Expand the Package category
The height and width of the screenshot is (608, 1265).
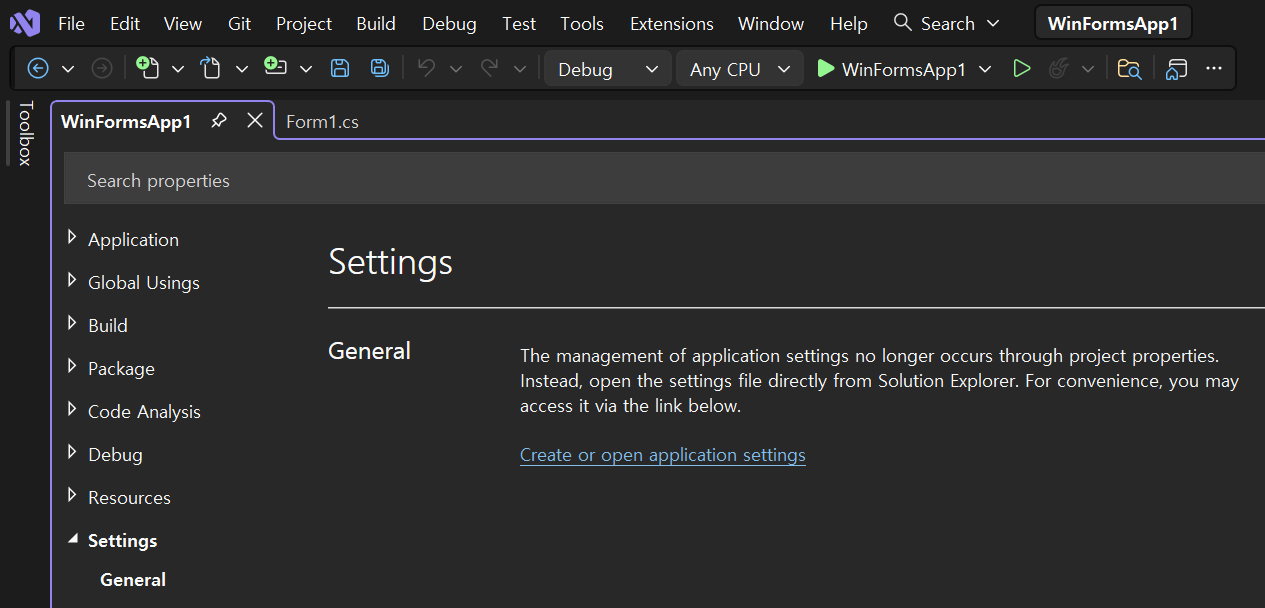(x=72, y=367)
